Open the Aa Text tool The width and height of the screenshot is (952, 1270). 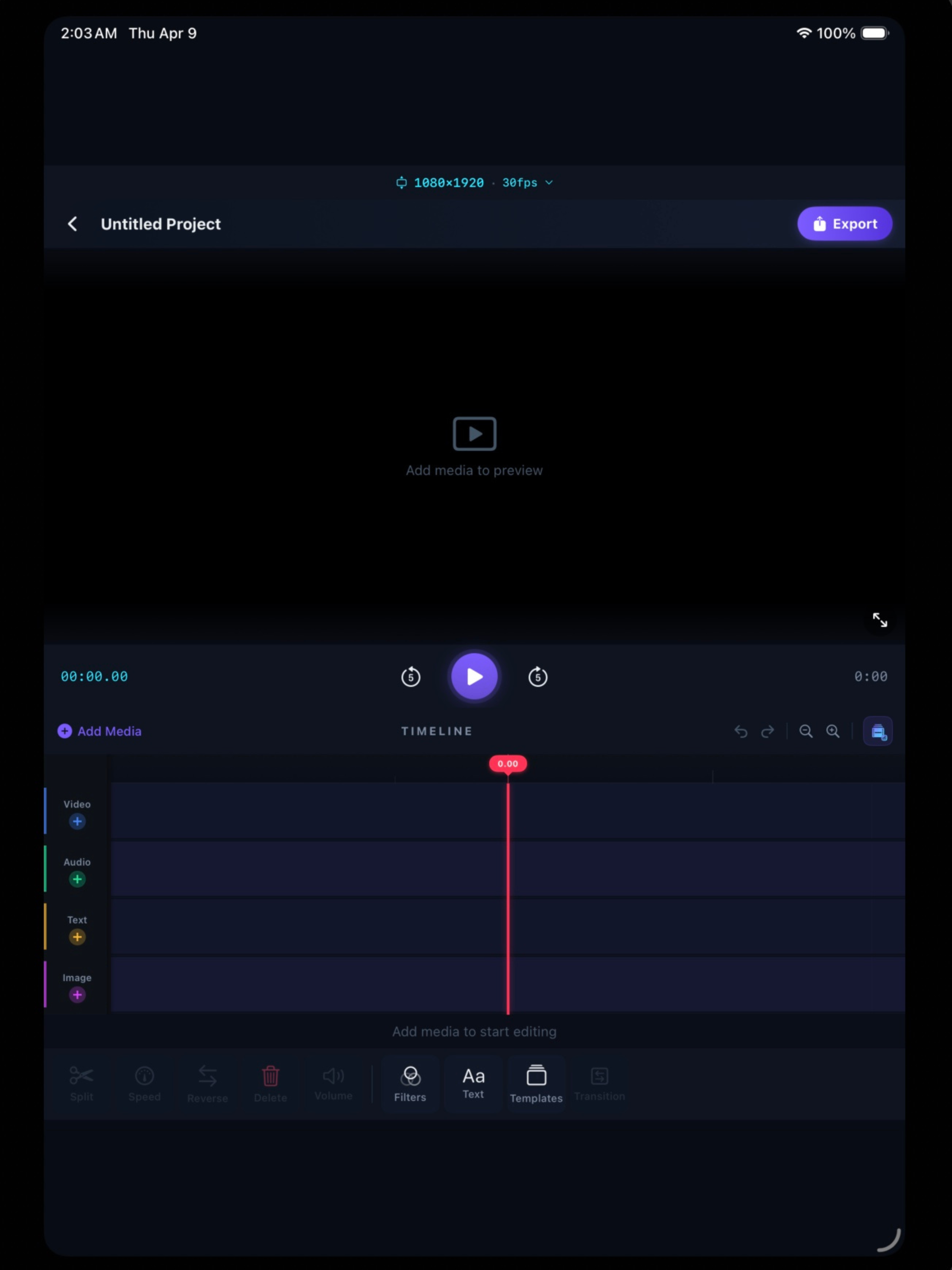point(473,1084)
